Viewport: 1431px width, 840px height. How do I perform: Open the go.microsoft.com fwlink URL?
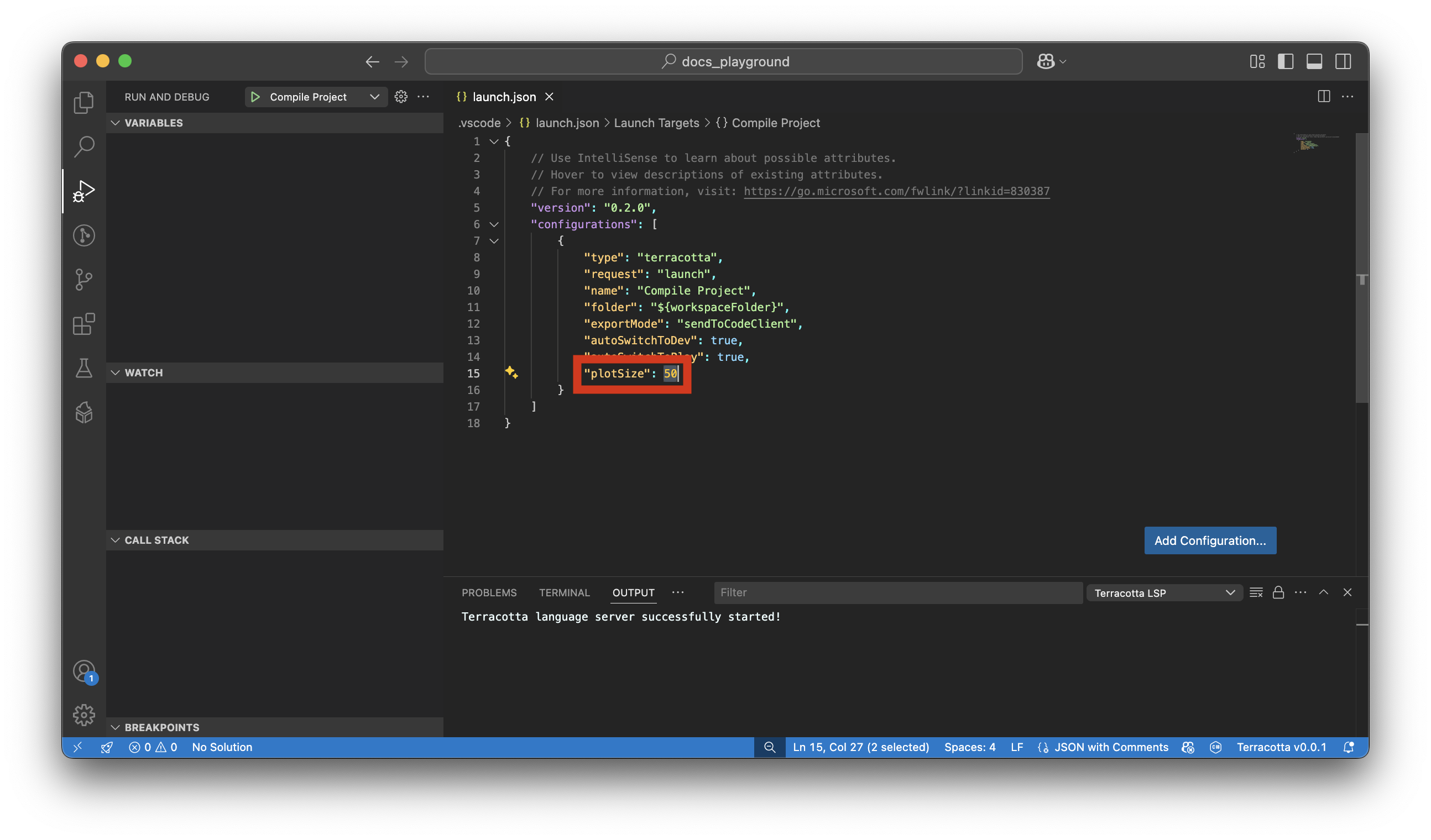897,191
